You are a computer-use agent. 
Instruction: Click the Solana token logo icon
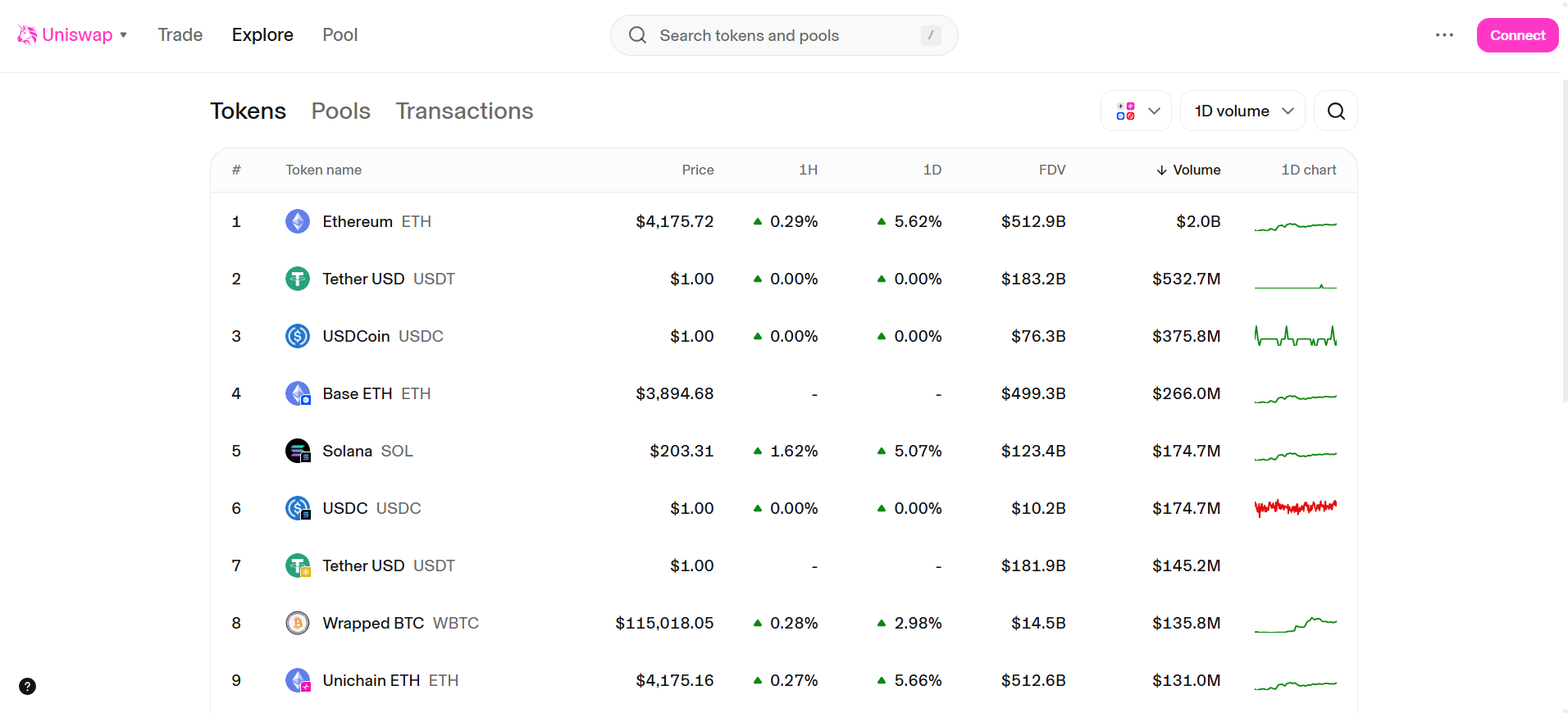(x=298, y=451)
